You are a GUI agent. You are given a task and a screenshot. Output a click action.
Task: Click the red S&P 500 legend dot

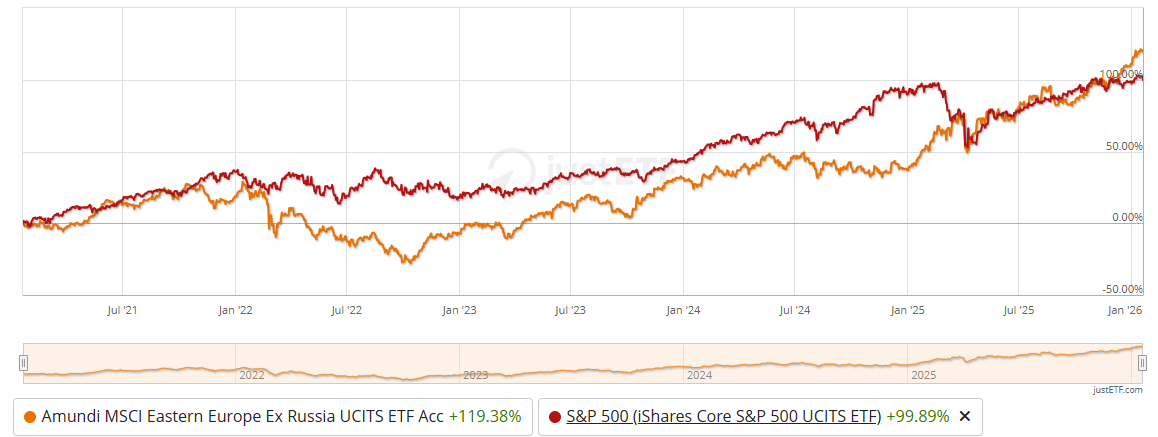[x=553, y=416]
